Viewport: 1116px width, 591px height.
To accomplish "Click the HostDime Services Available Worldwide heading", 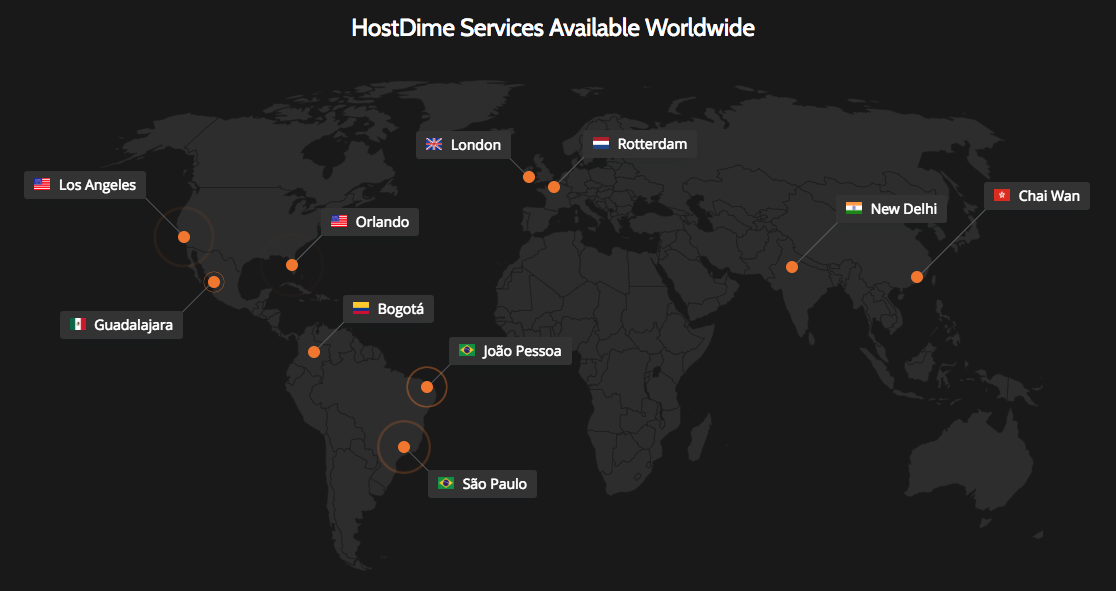I will pos(553,28).
